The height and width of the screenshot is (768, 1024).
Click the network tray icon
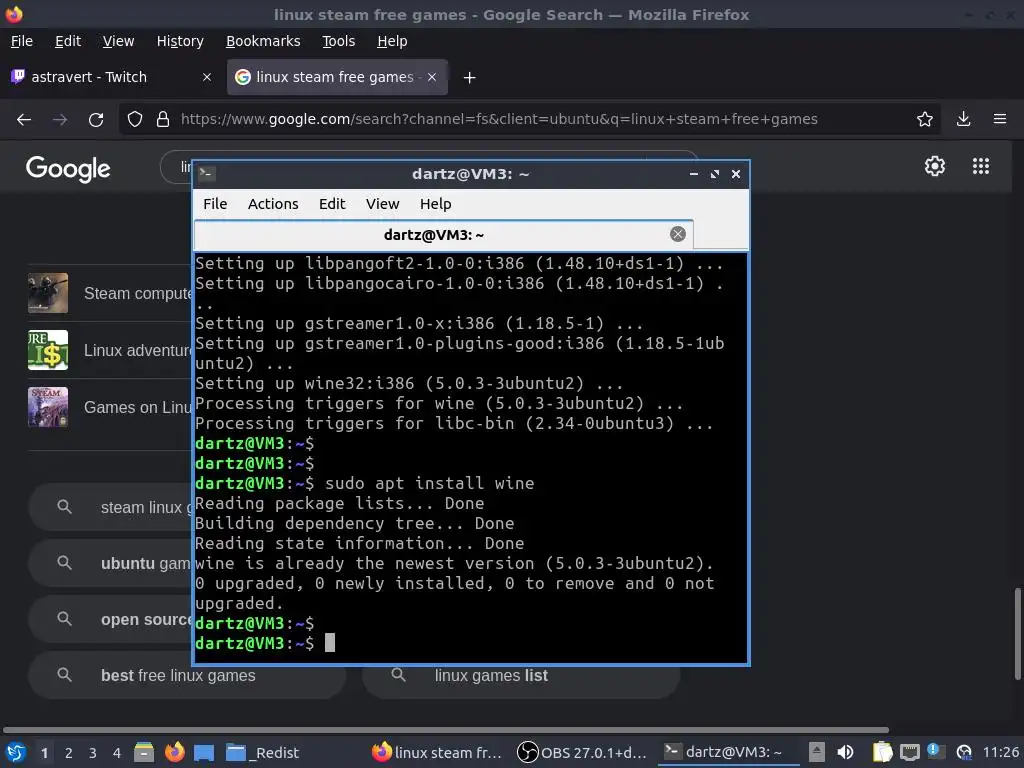909,752
